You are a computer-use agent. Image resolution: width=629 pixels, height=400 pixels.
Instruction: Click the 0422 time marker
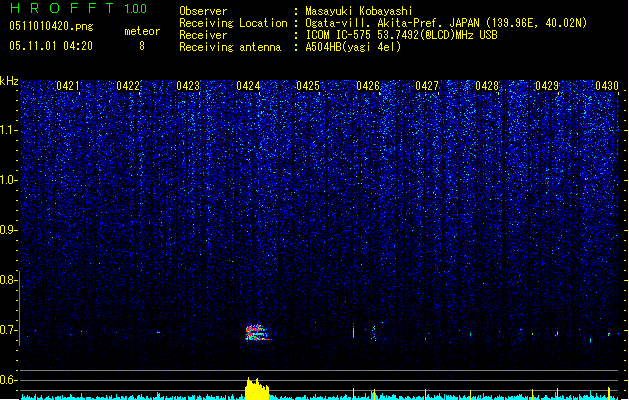[x=128, y=86]
